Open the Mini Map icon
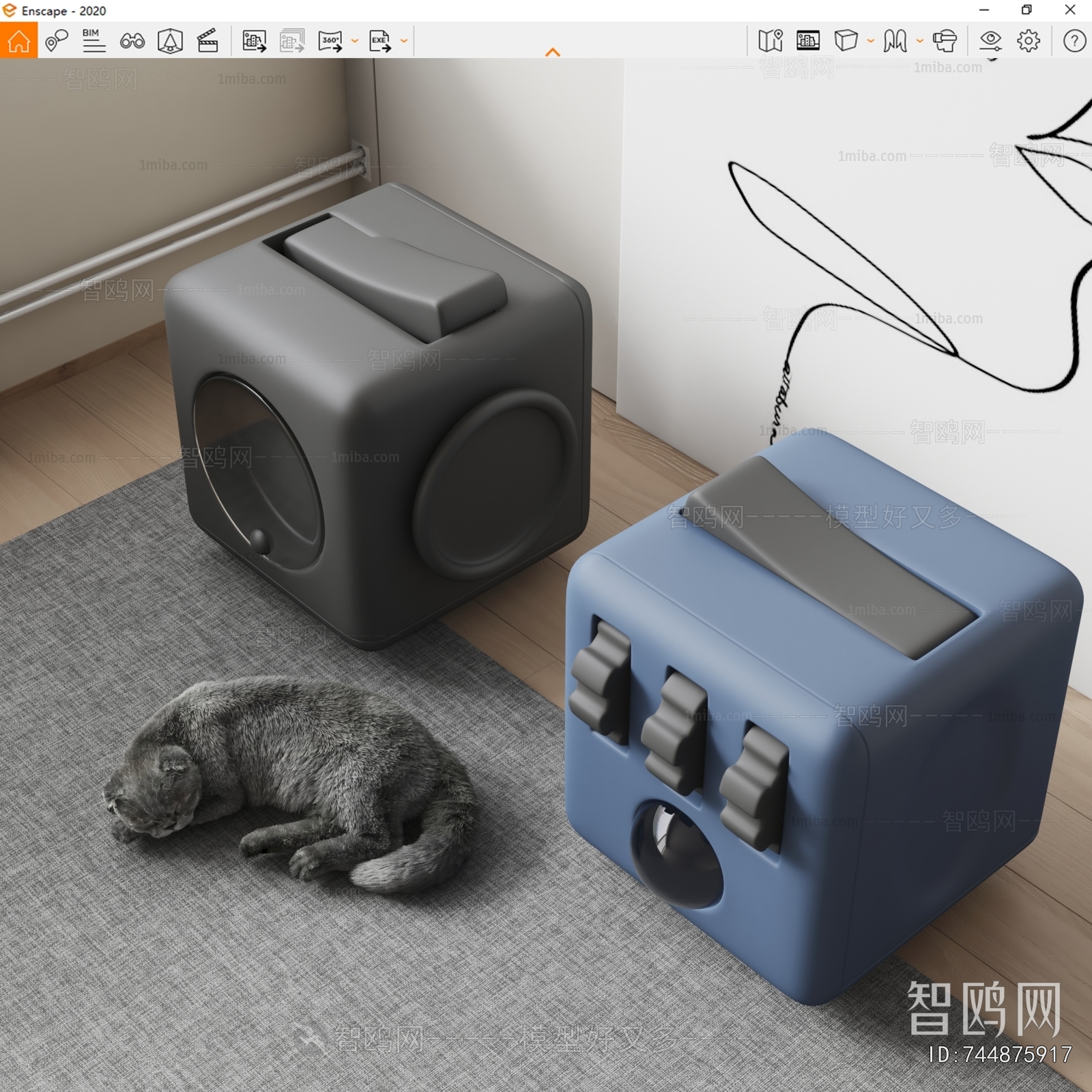1092x1092 pixels. click(x=771, y=41)
